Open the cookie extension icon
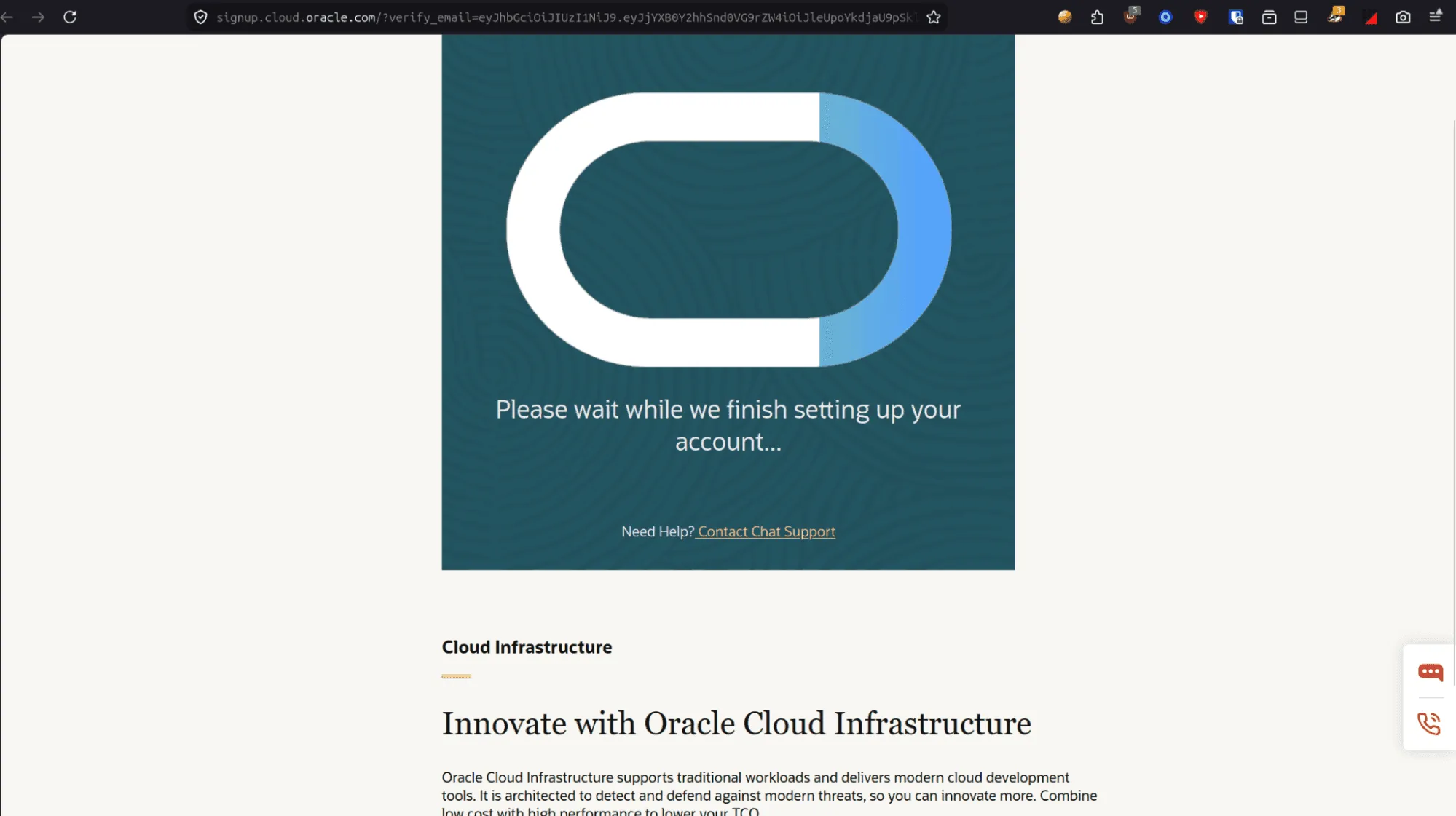This screenshot has height=816, width=1456. [1065, 17]
